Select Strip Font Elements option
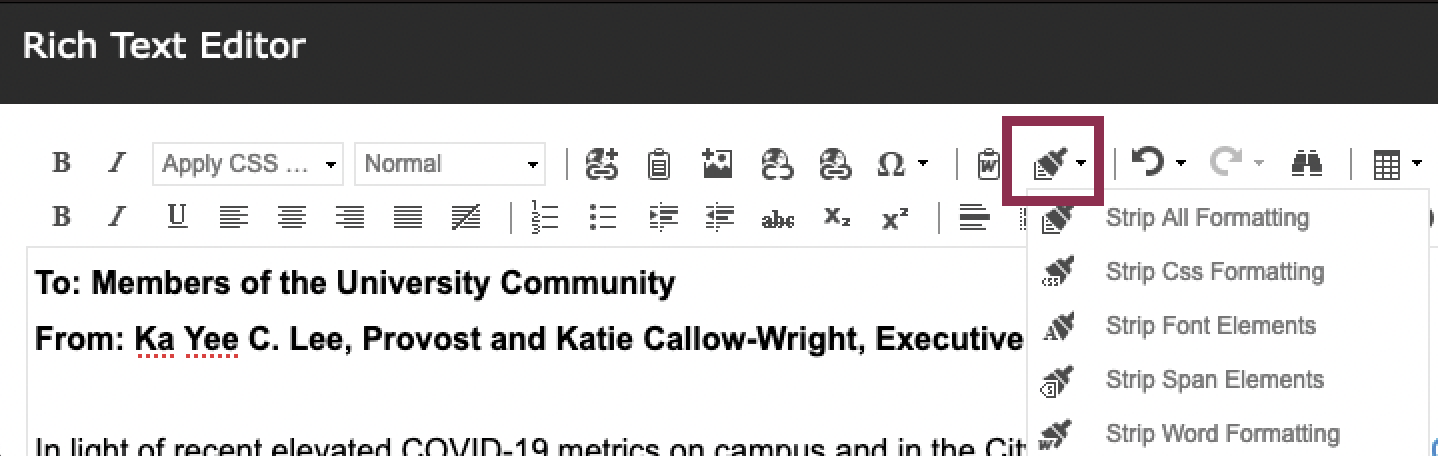Screen dimensions: 1438x456 pyautogui.click(x=1210, y=326)
